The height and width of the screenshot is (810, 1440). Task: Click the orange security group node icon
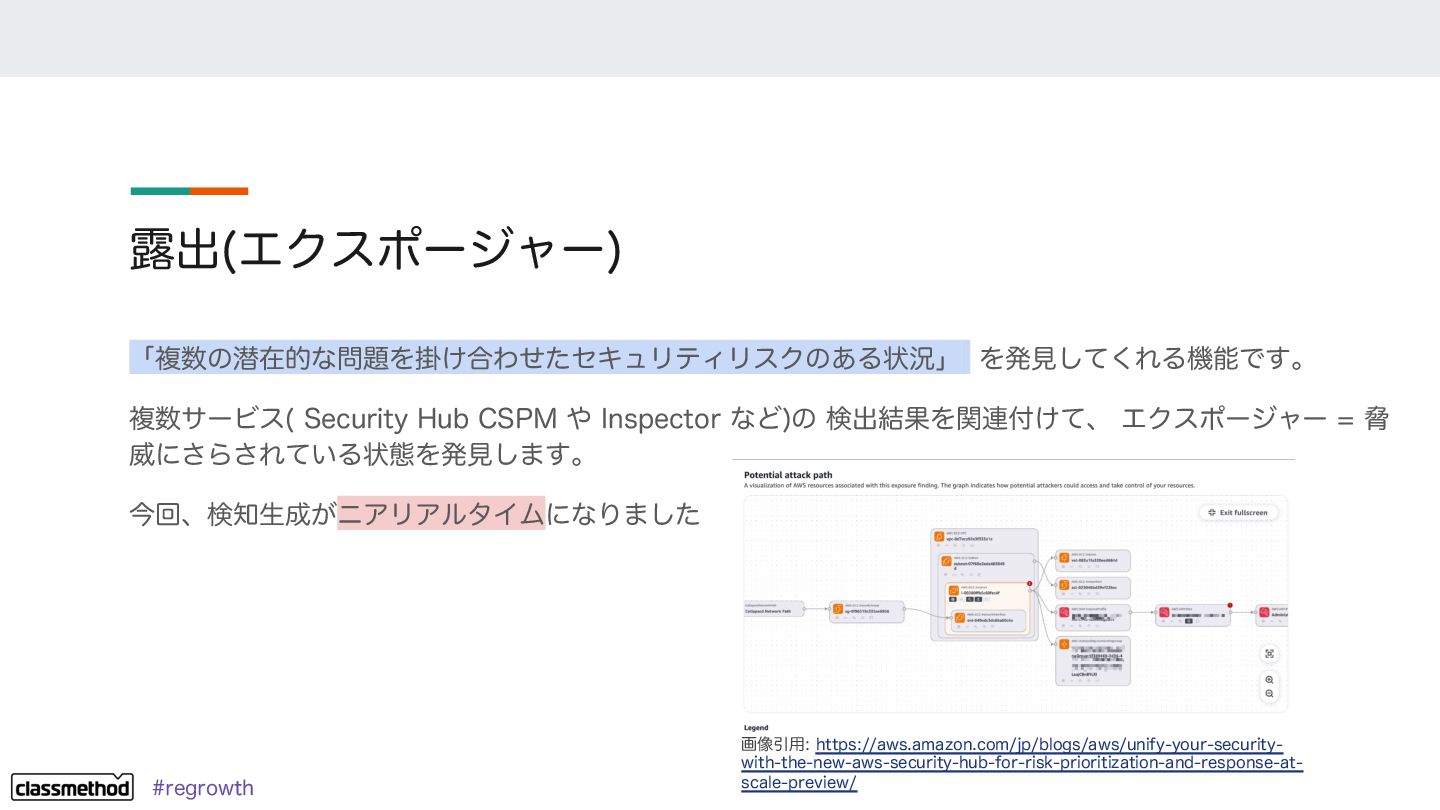pyautogui.click(x=839, y=607)
